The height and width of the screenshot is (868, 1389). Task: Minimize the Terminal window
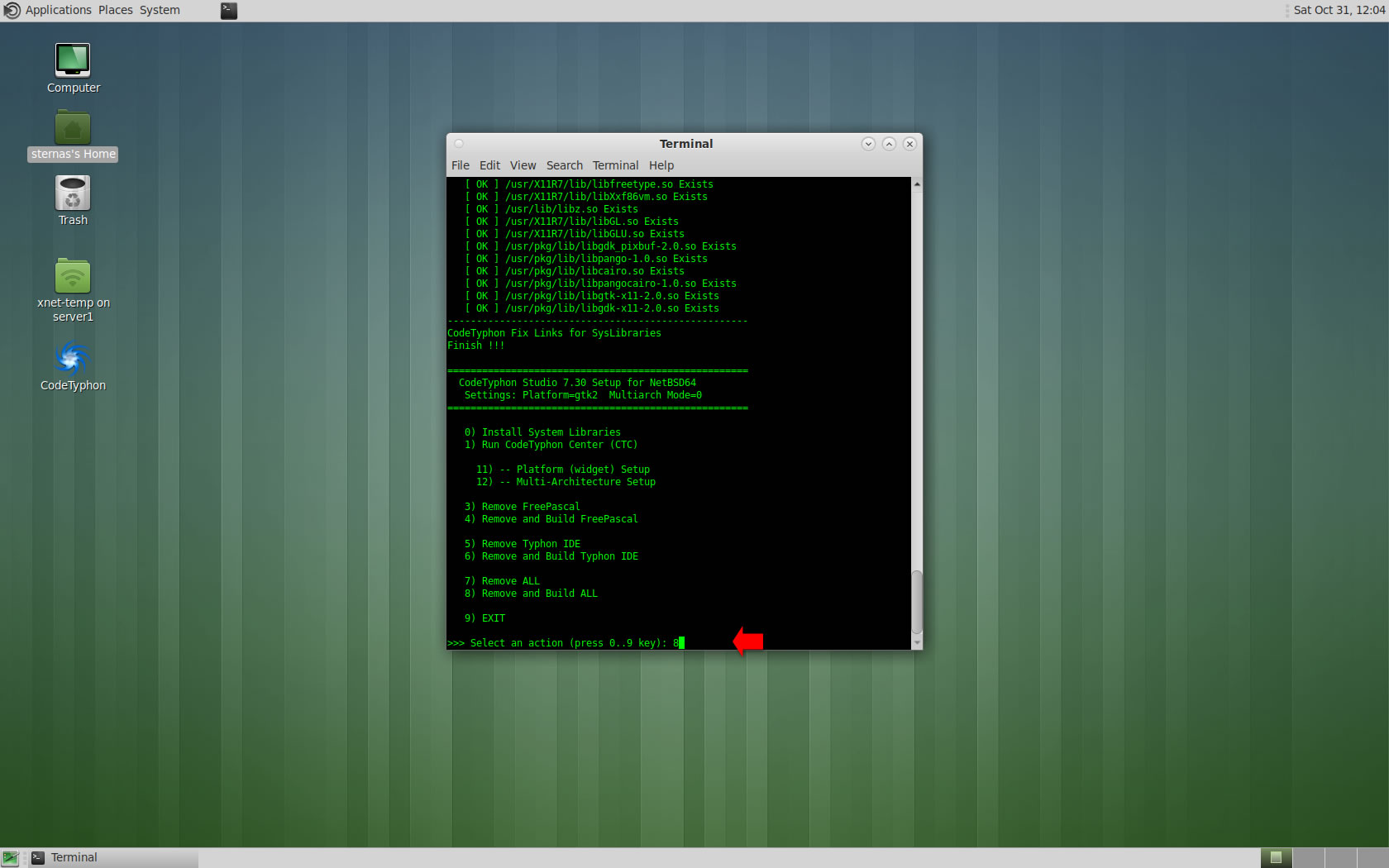click(868, 144)
